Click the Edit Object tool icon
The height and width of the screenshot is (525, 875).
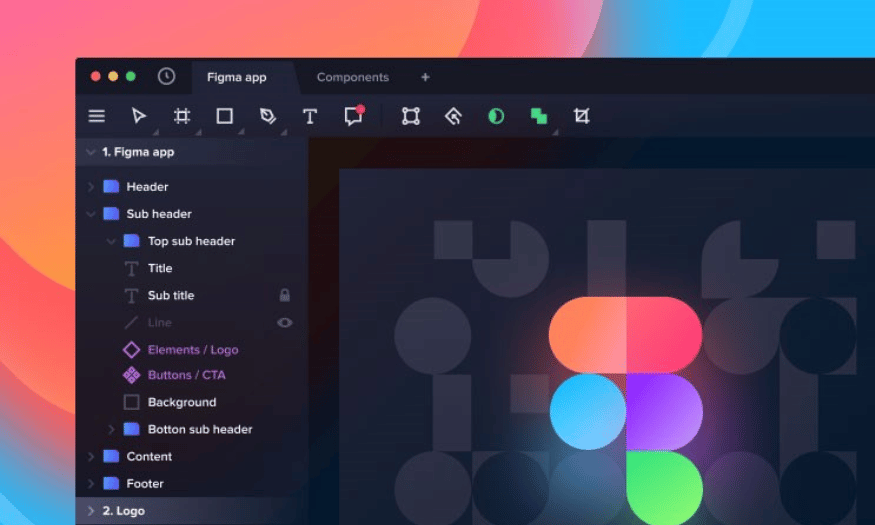[x=411, y=116]
